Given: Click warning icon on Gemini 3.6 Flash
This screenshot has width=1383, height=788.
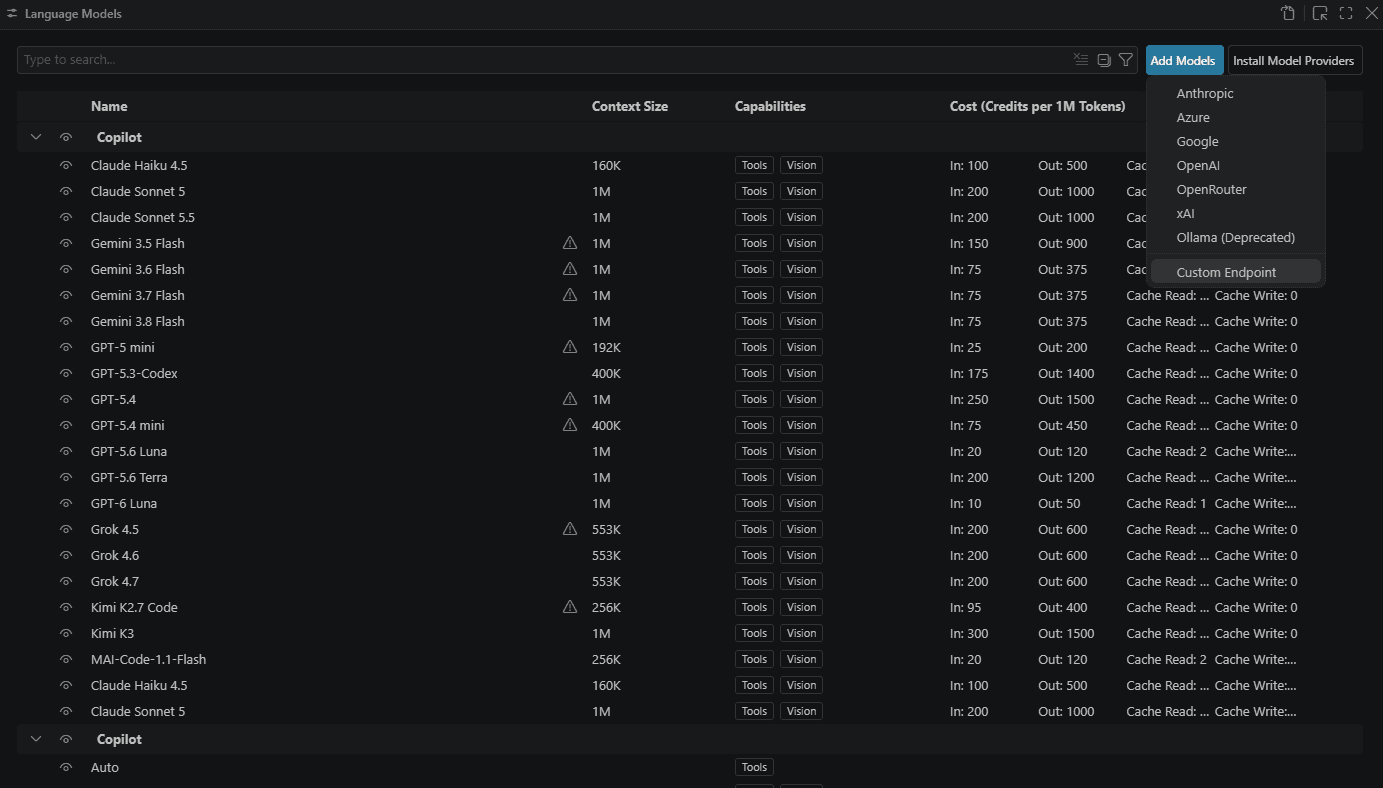Looking at the screenshot, I should pos(570,269).
